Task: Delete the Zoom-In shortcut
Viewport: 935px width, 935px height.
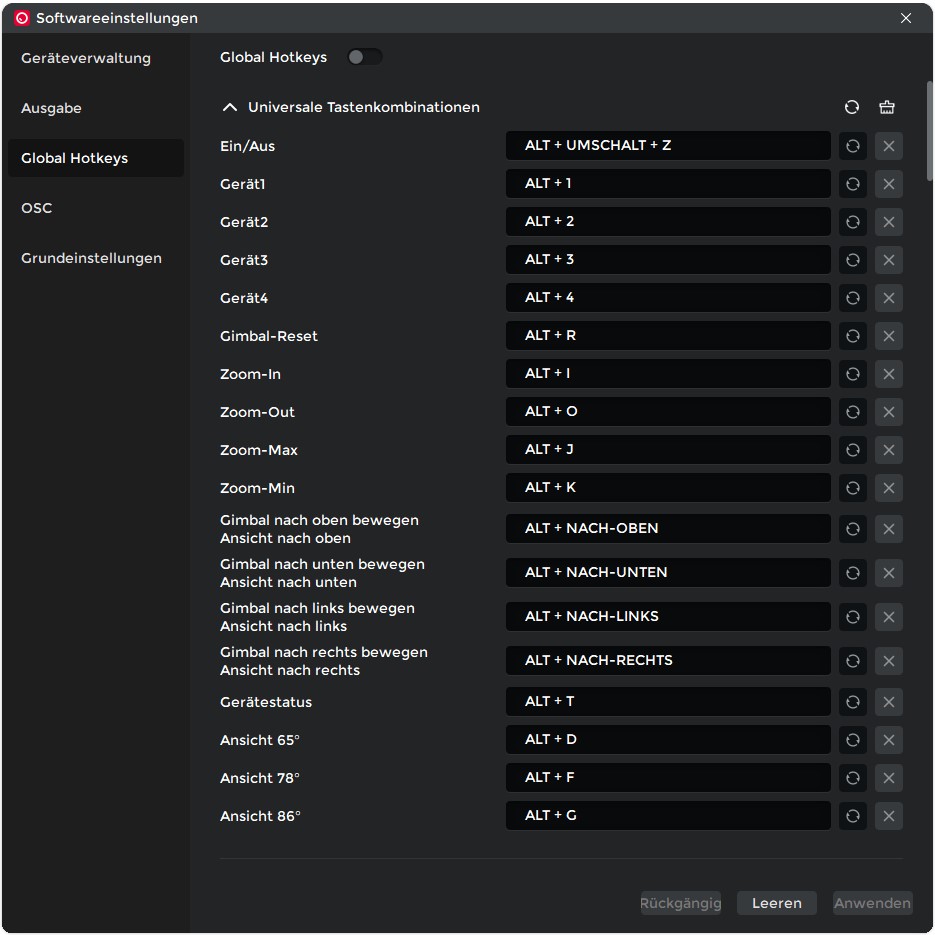Action: point(888,374)
